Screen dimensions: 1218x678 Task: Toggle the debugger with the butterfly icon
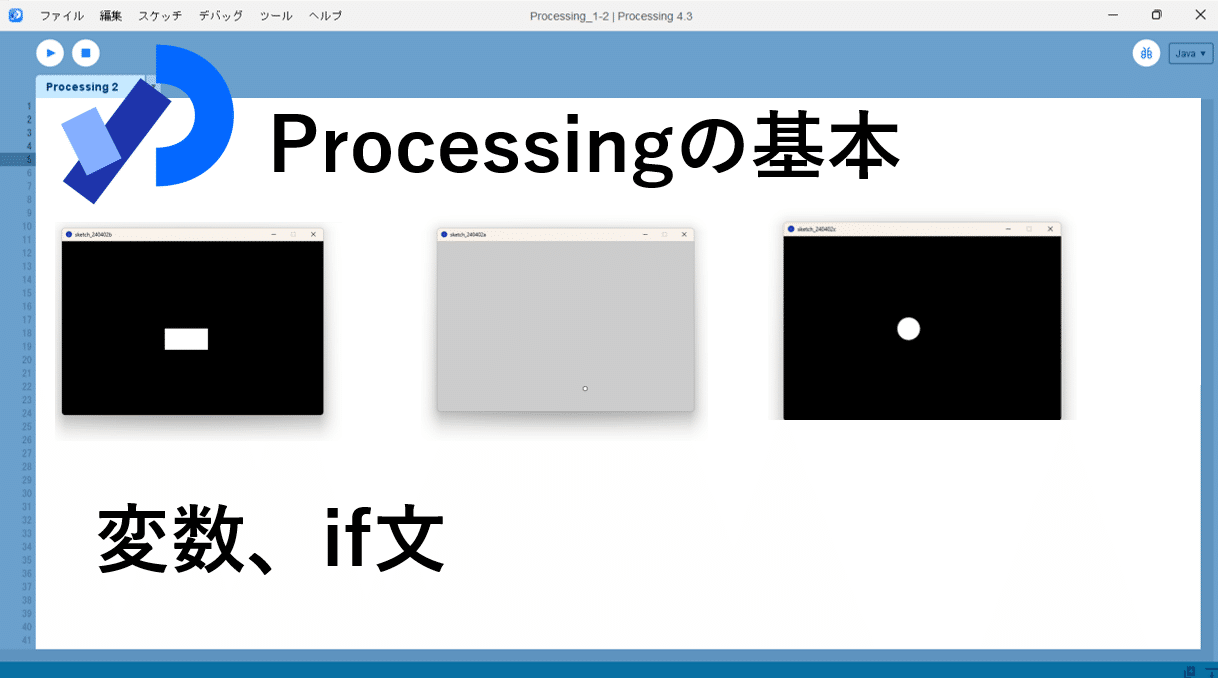tap(1146, 52)
